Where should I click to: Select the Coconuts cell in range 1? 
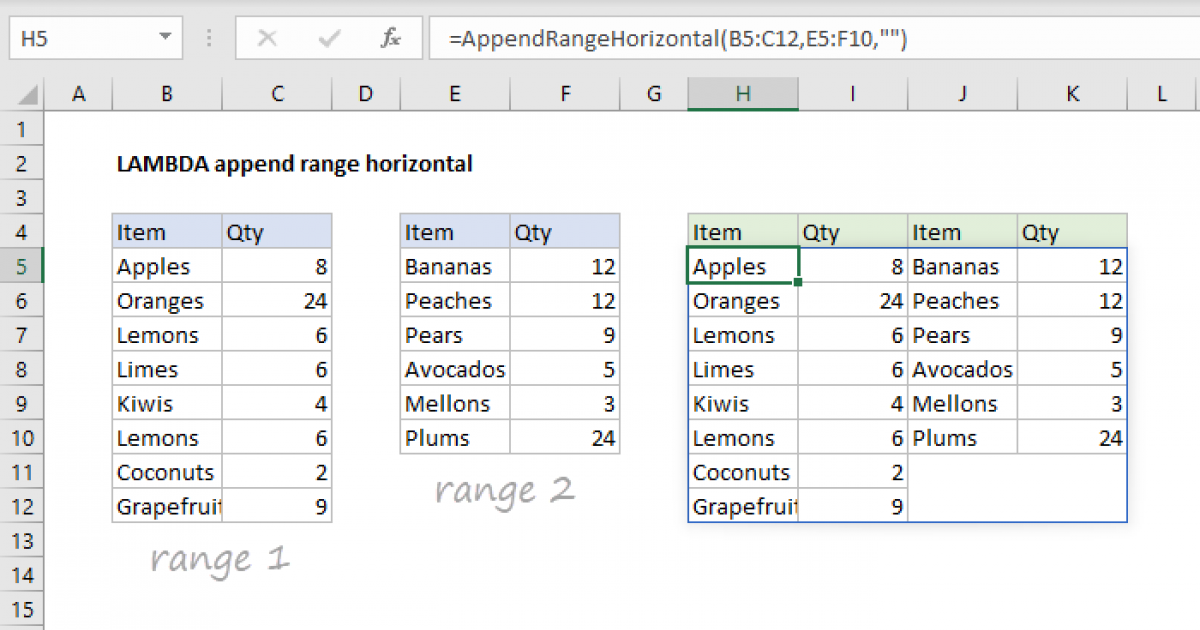pos(165,471)
